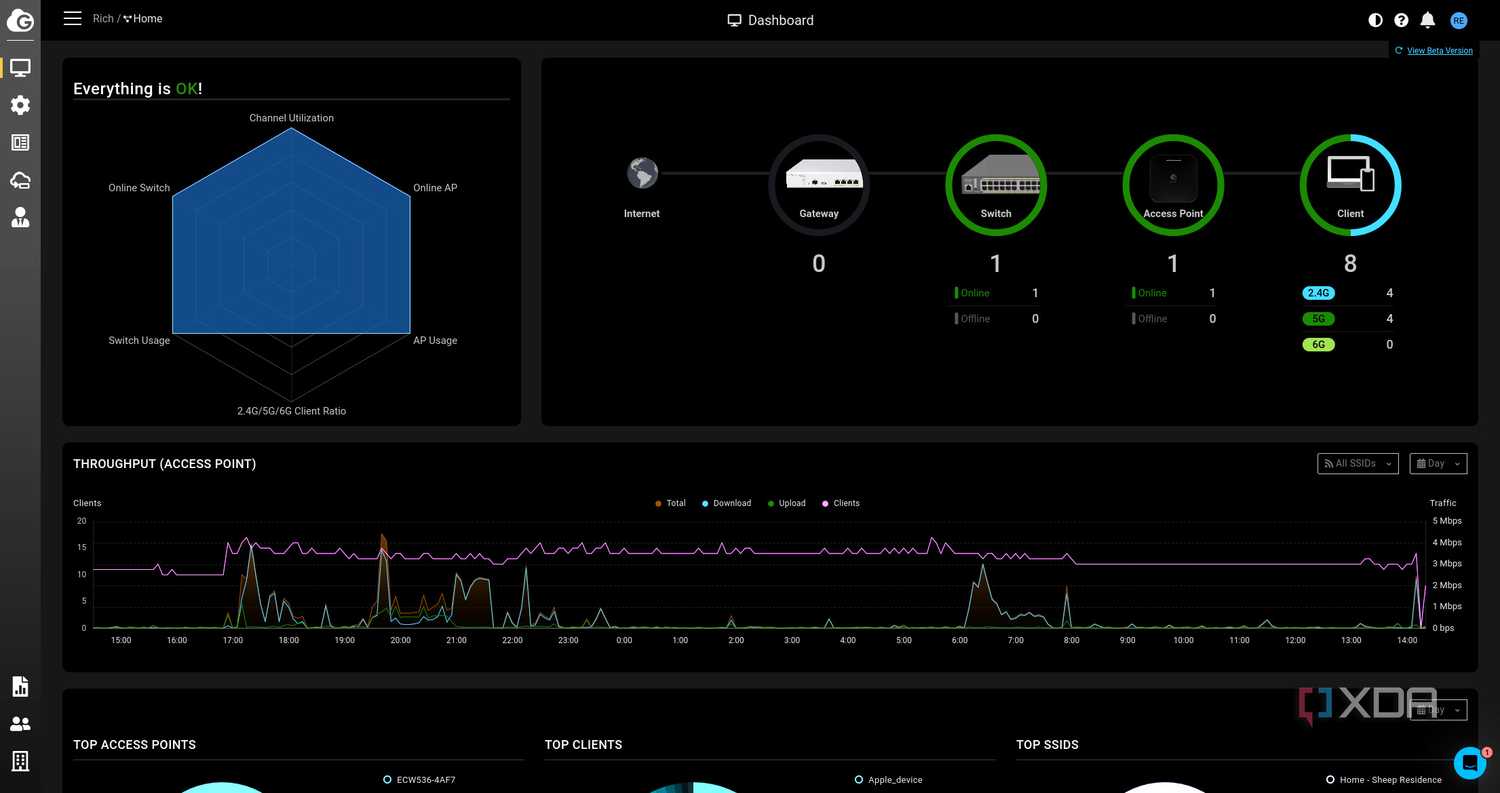This screenshot has width=1500, height=793.
Task: Click the Access Point device circle
Action: point(1173,185)
